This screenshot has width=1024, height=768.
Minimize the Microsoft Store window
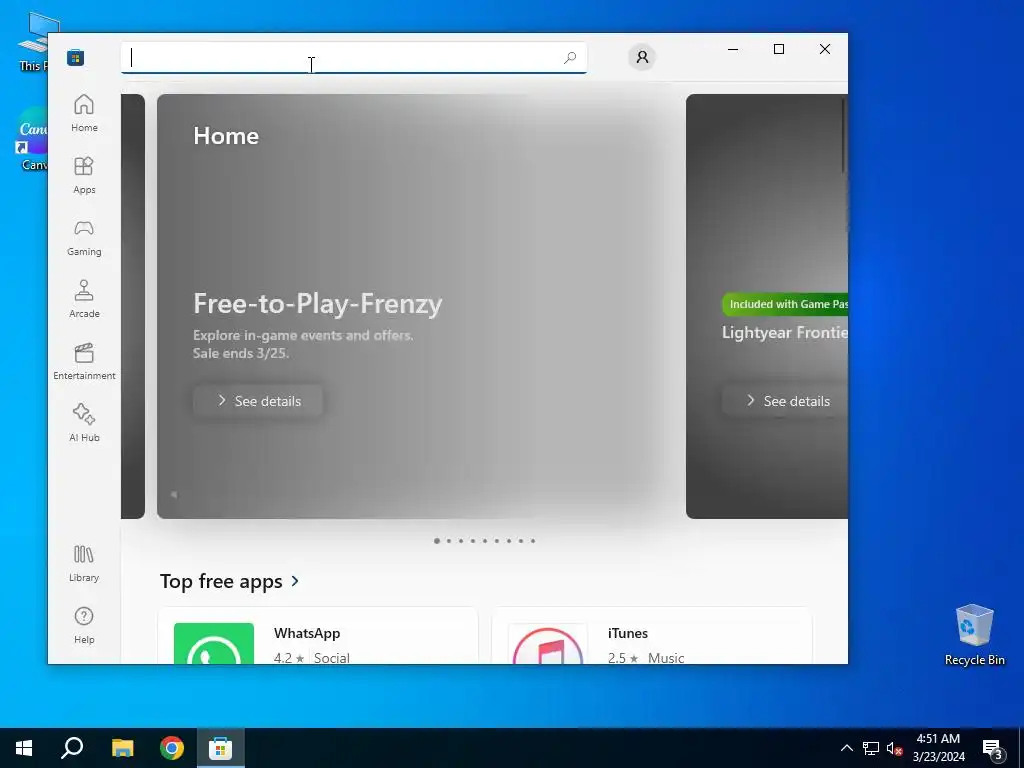pos(733,49)
